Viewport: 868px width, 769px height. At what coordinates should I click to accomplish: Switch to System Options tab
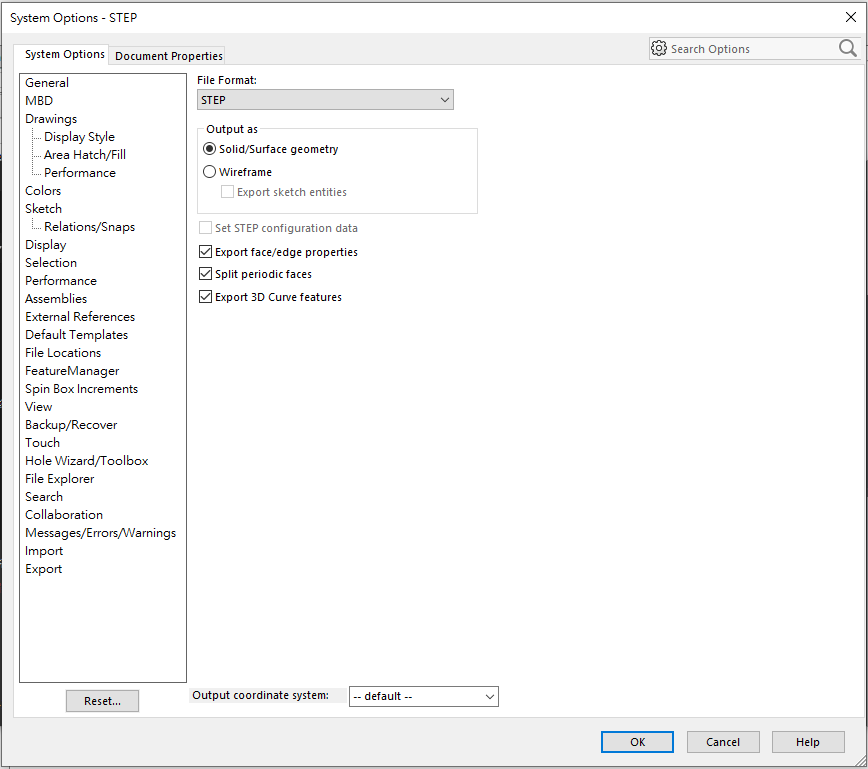pyautogui.click(x=64, y=54)
